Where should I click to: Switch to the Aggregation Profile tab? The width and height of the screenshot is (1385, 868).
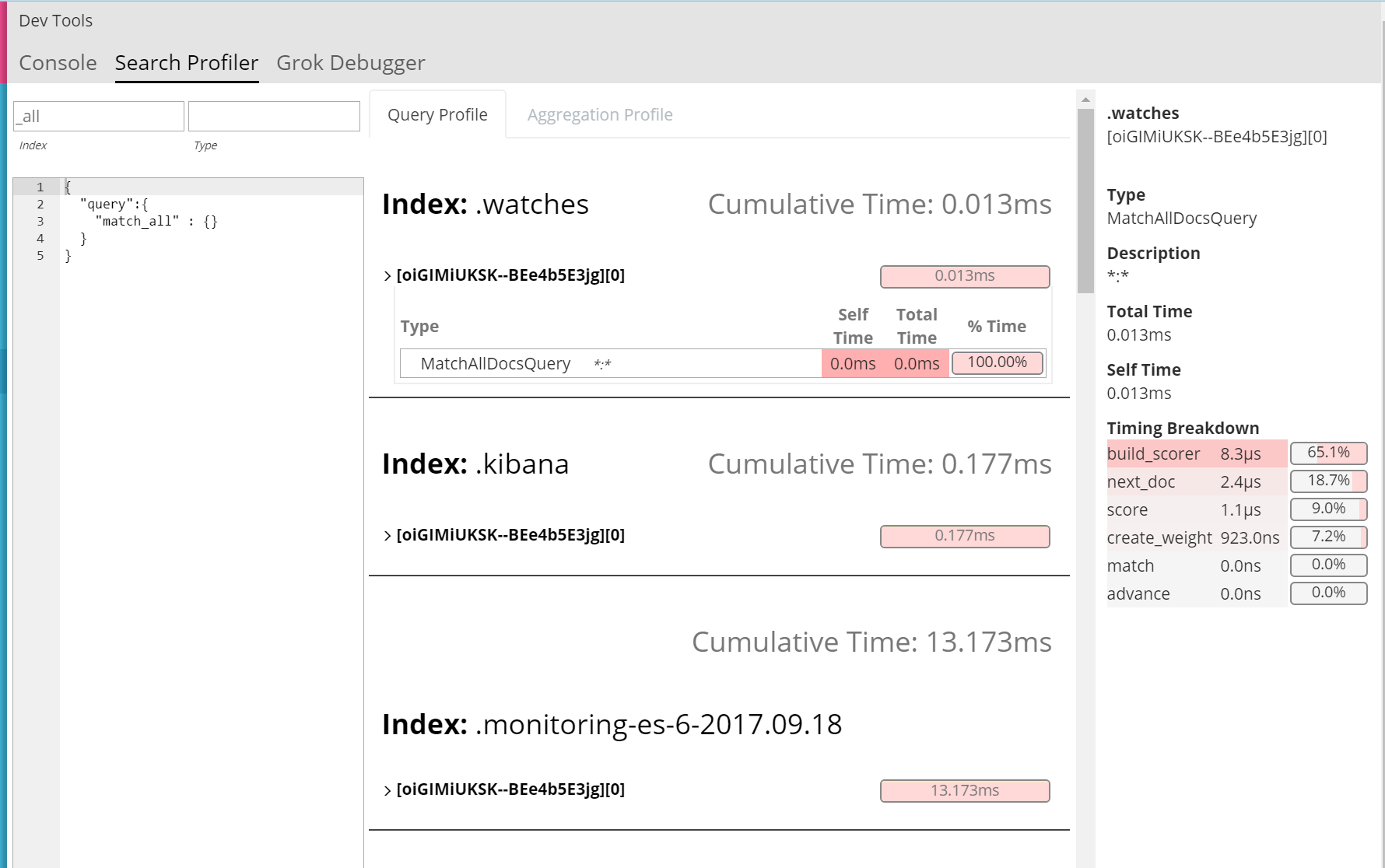[x=600, y=114]
